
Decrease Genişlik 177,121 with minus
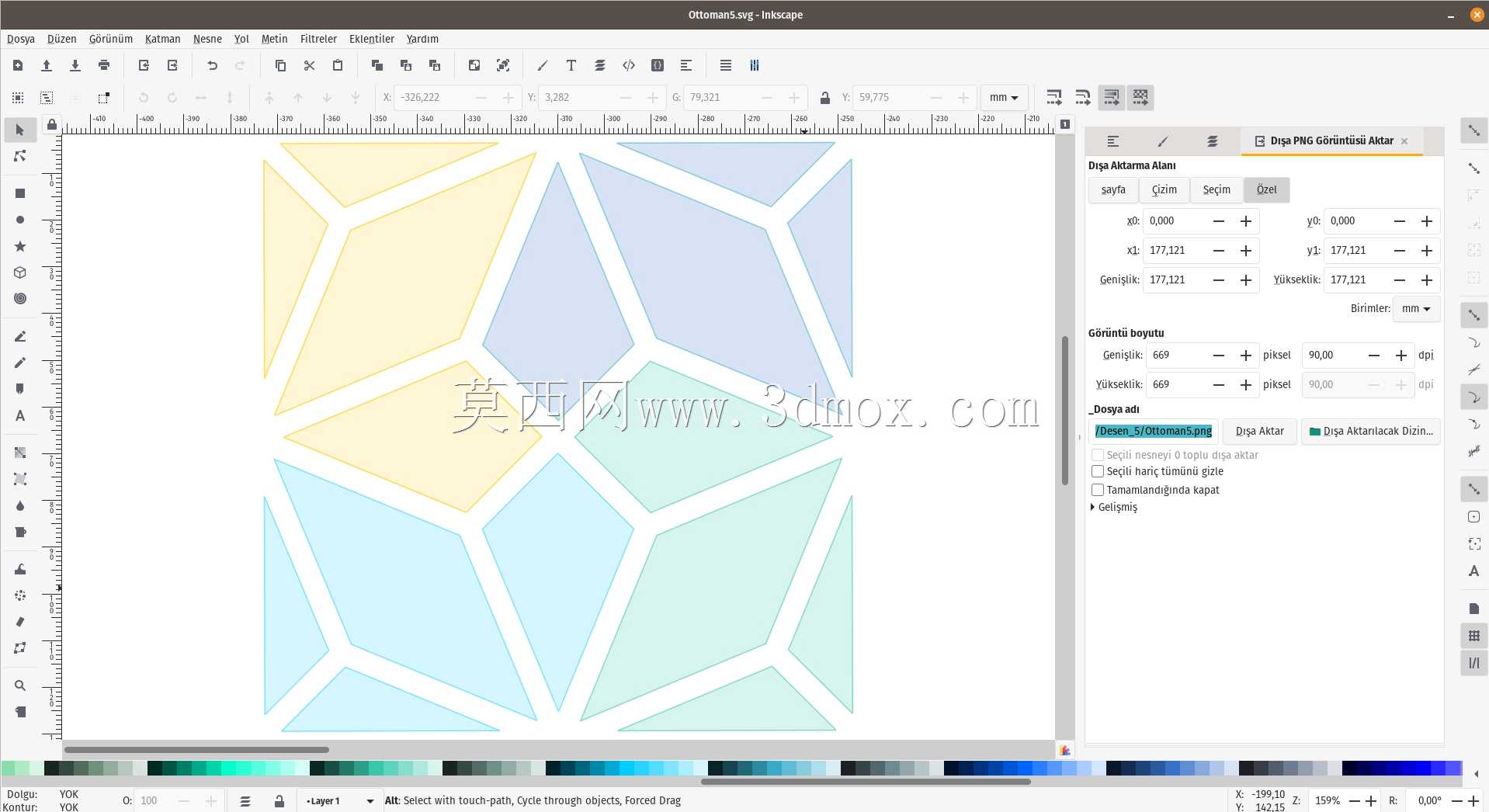tap(1219, 280)
